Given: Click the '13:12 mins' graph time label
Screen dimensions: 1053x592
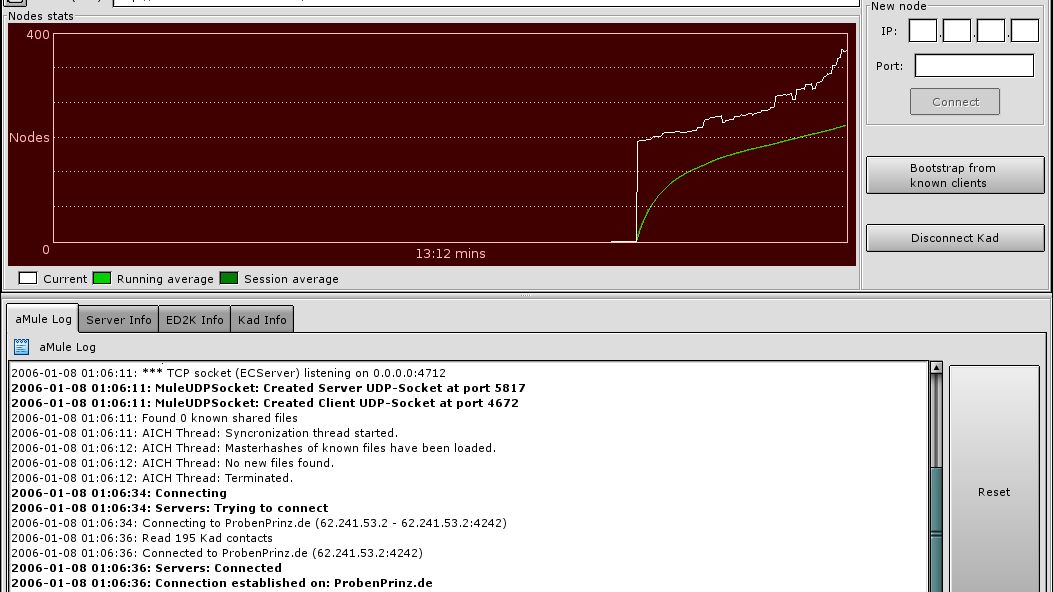Looking at the screenshot, I should click(x=451, y=254).
